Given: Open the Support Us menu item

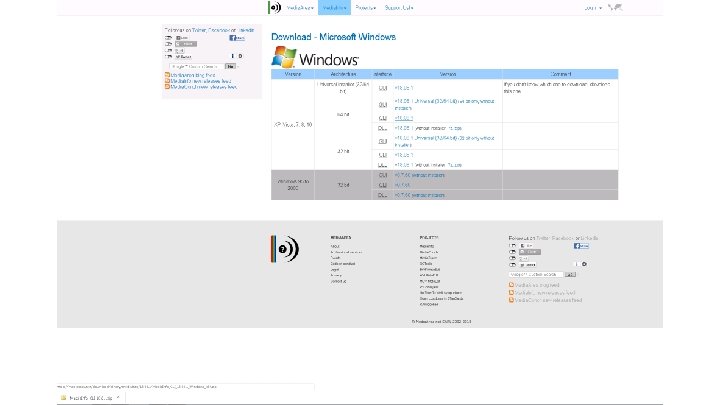Looking at the screenshot, I should (399, 8).
